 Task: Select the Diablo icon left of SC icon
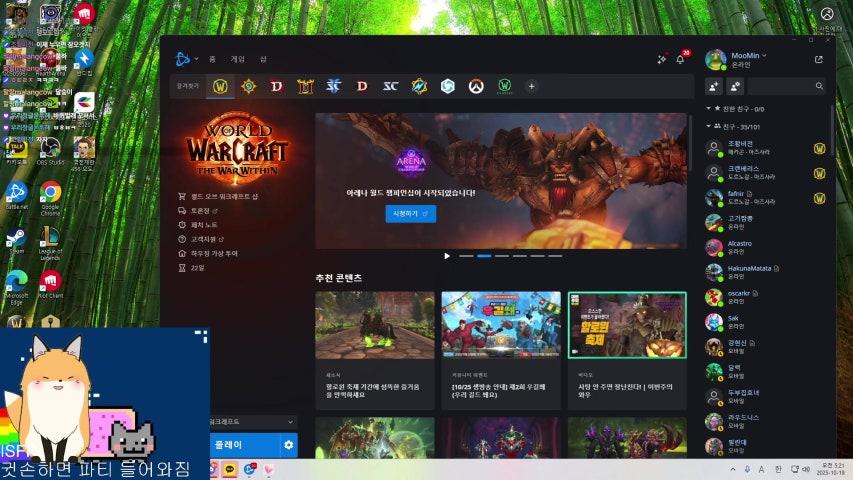pos(362,87)
